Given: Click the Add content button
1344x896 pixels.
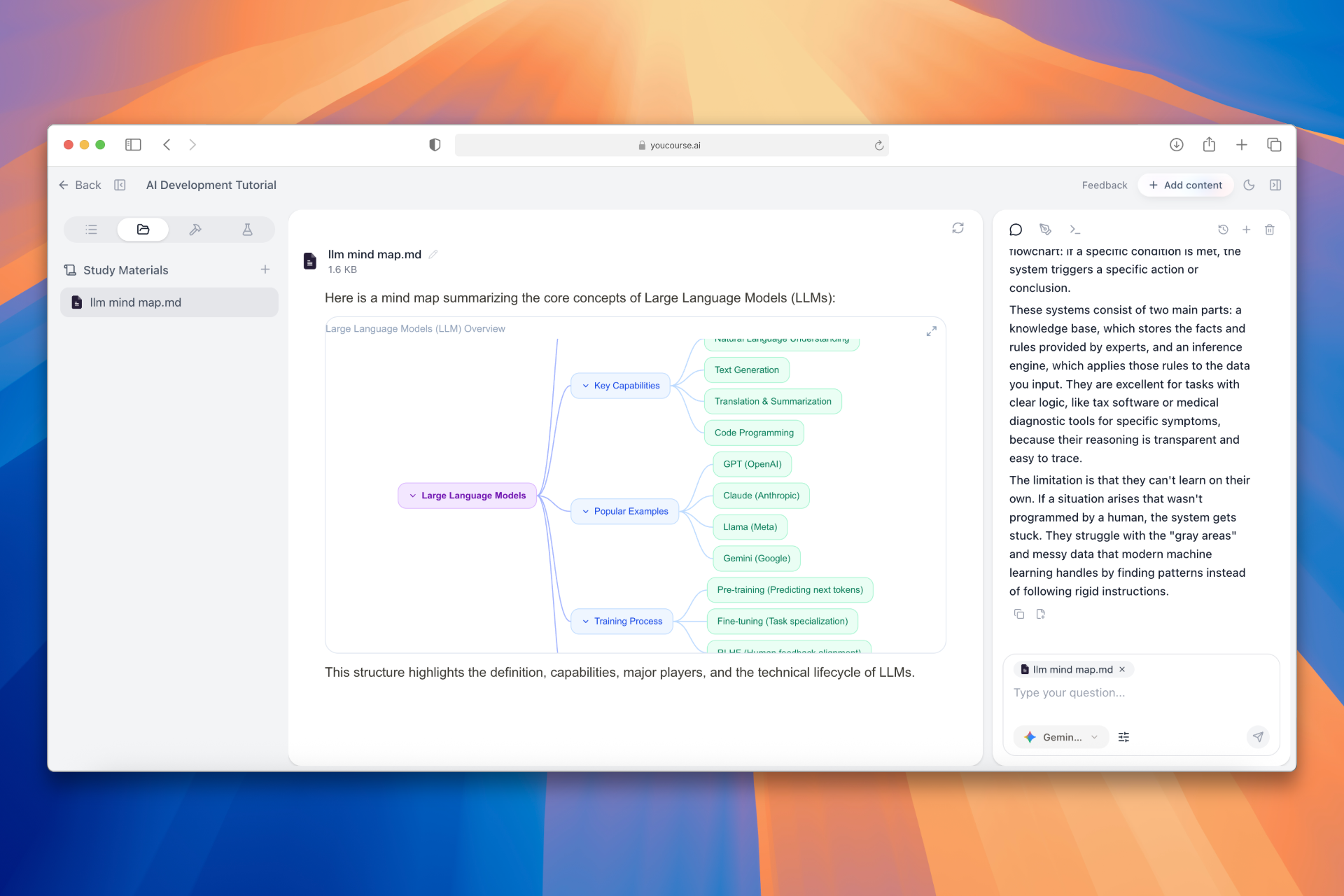Looking at the screenshot, I should pos(1186,185).
